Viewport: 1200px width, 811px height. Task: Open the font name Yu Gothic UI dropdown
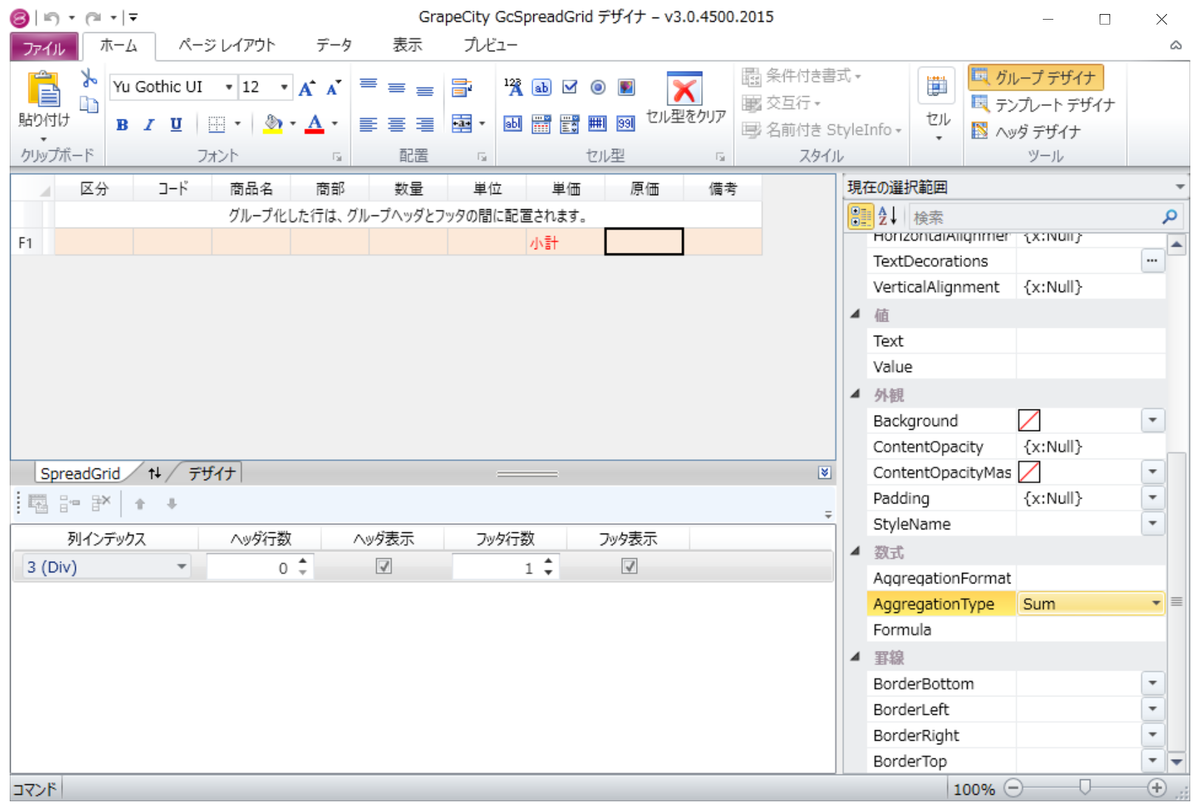coord(229,88)
